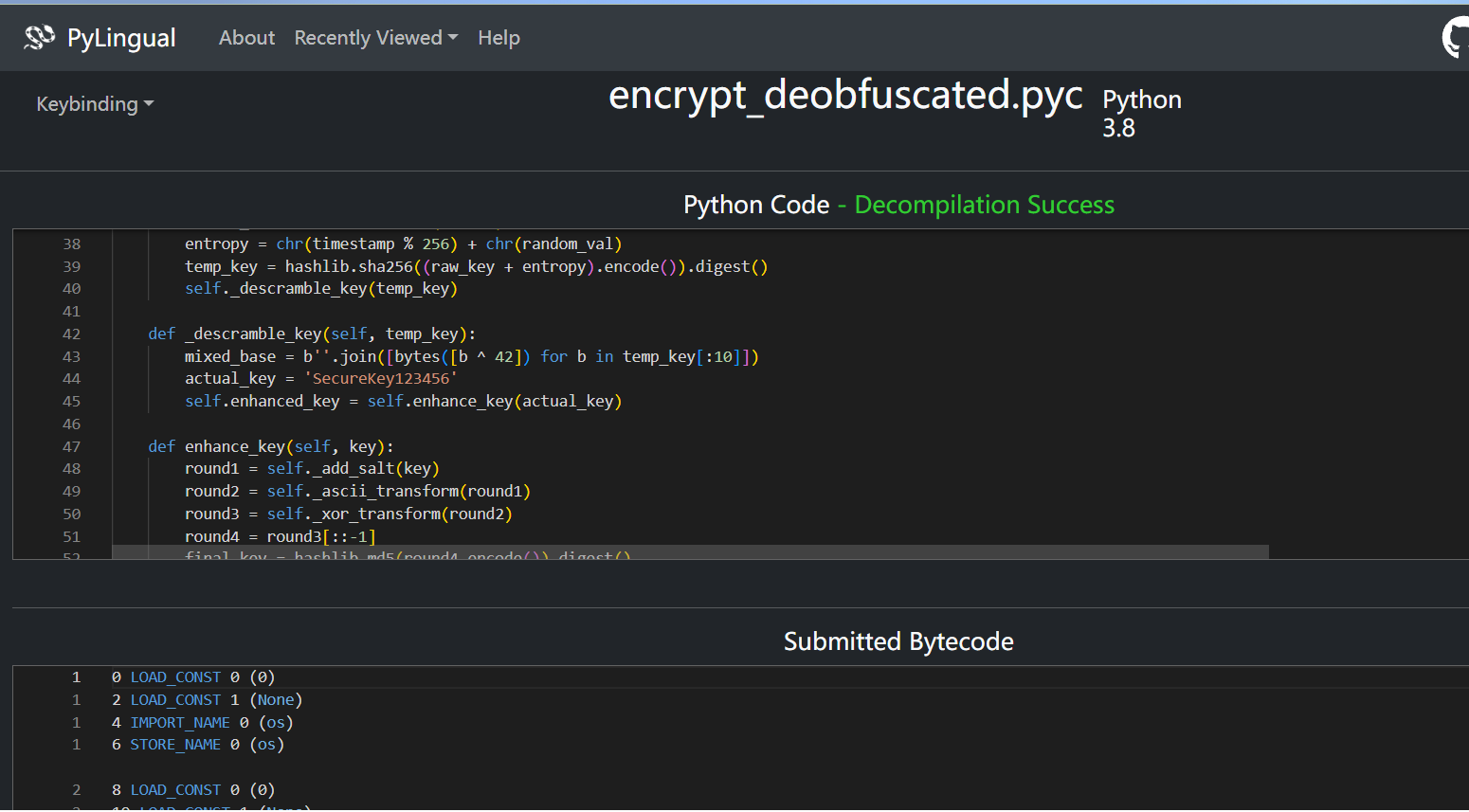
Task: Click the mixed_base join line
Action: click(x=471, y=357)
